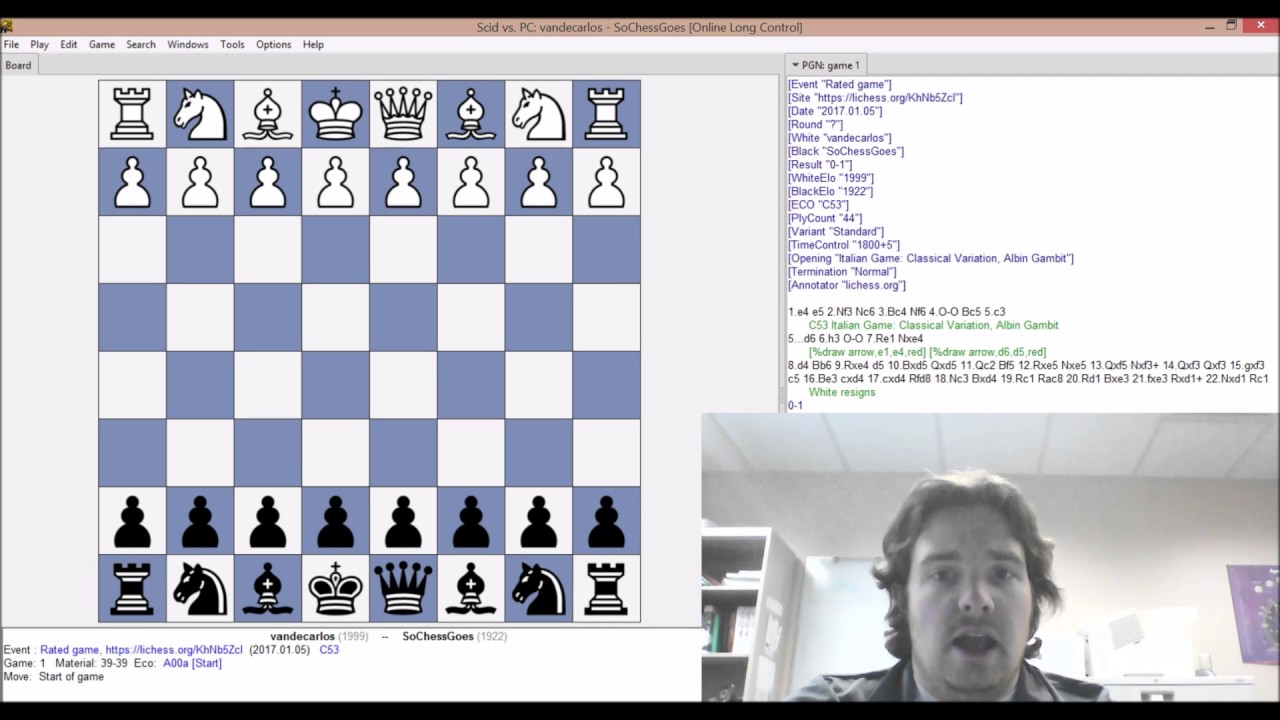Expand the PGN tab dropdown arrow
The width and height of the screenshot is (1280, 720).
(x=796, y=65)
